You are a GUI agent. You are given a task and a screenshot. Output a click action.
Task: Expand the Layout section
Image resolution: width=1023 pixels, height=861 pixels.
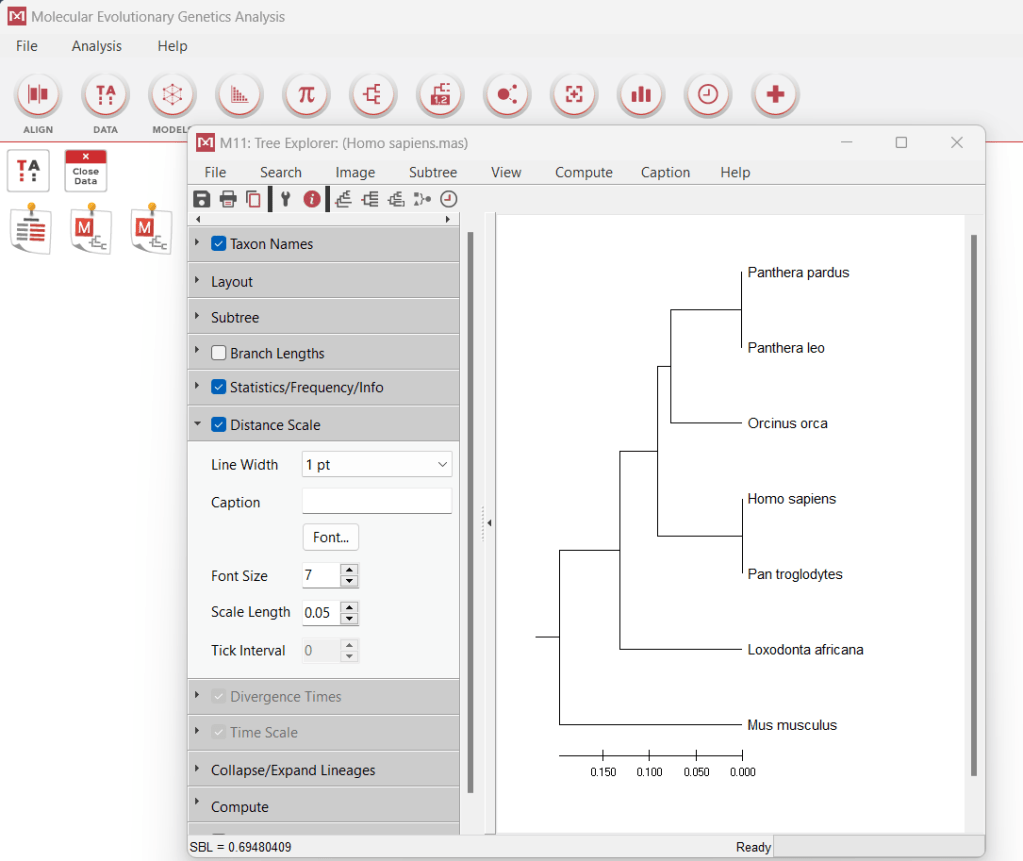(x=232, y=282)
